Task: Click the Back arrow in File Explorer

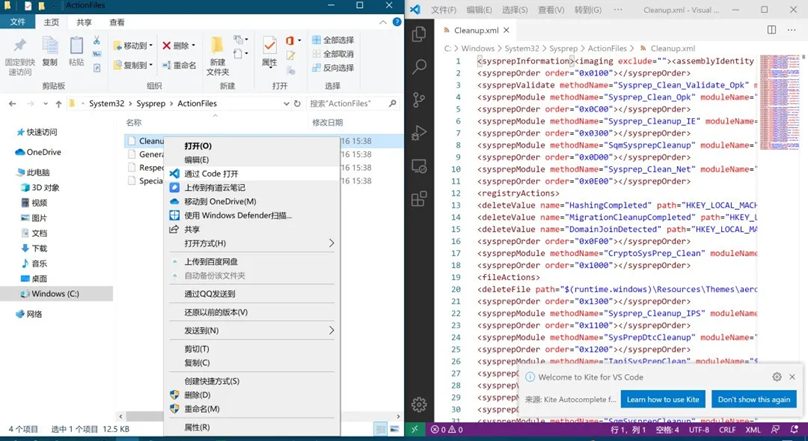Action: [x=12, y=104]
